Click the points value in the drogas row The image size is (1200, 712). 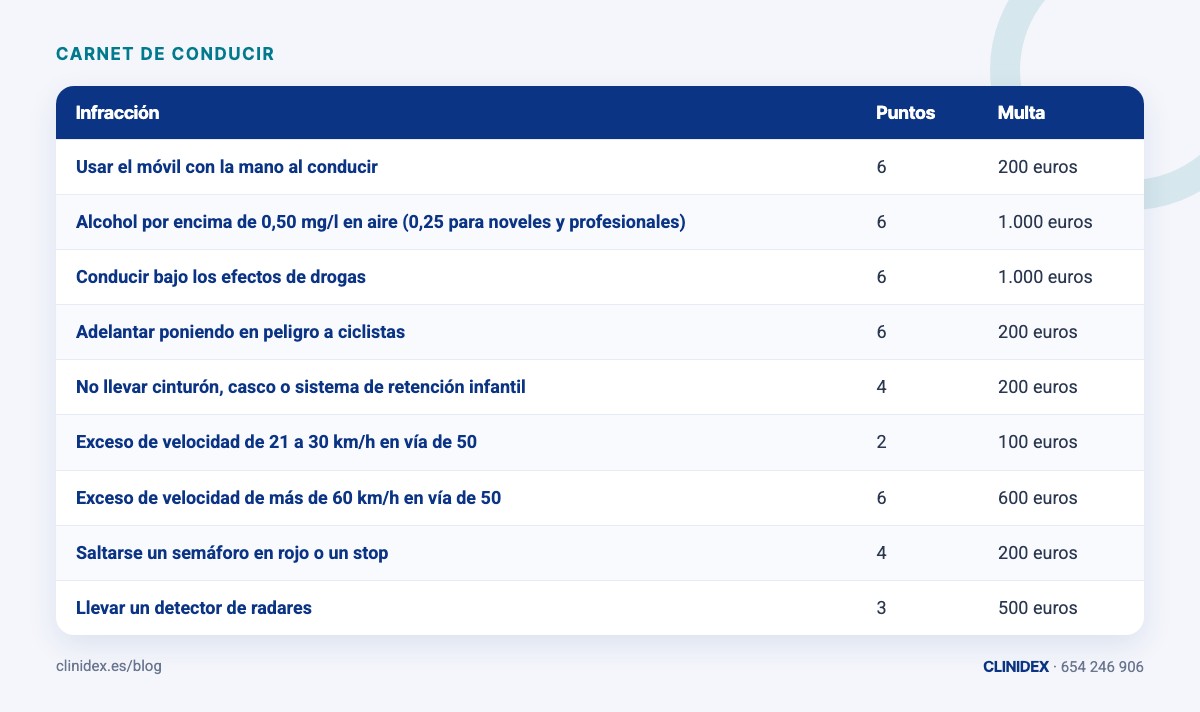point(881,277)
